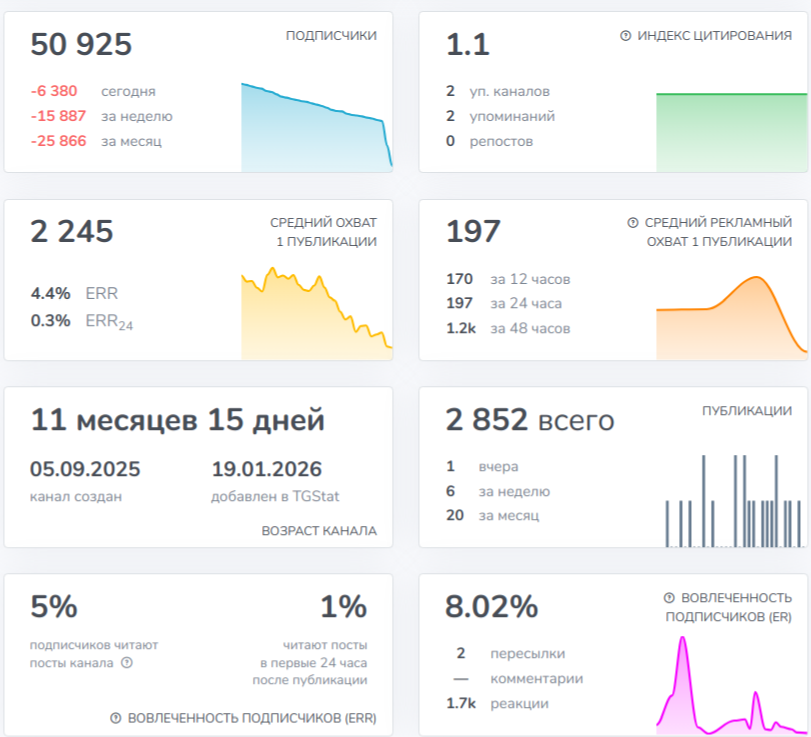Click help icon beside ВОВЛЕЧЕННОСТЬ ПОДПИСЧИКОВ (ERR)
Image resolution: width=811 pixels, height=737 pixels.
[x=116, y=718]
